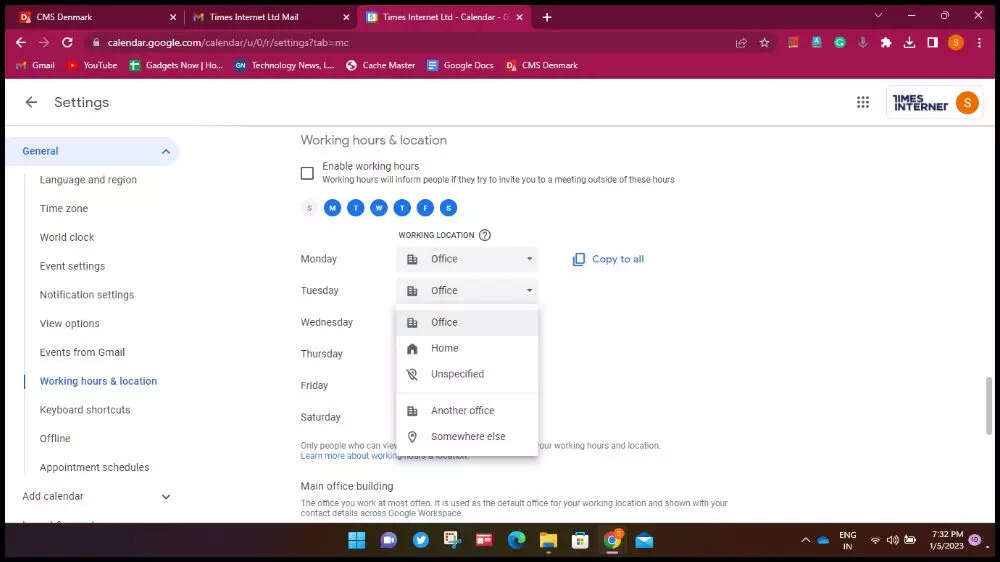Open Microsoft Edge from the taskbar
The height and width of the screenshot is (562, 1000).
tap(516, 540)
